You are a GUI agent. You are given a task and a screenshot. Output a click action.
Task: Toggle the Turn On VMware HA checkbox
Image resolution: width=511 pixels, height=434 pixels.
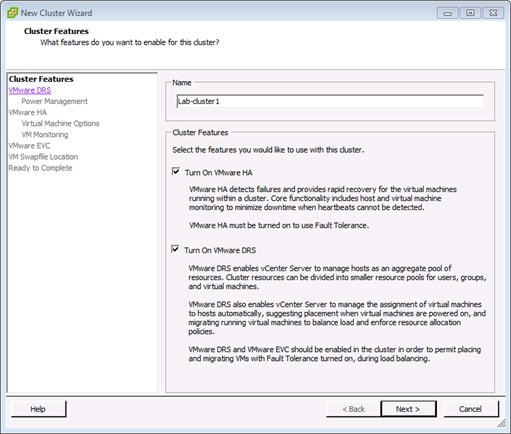pos(176,171)
